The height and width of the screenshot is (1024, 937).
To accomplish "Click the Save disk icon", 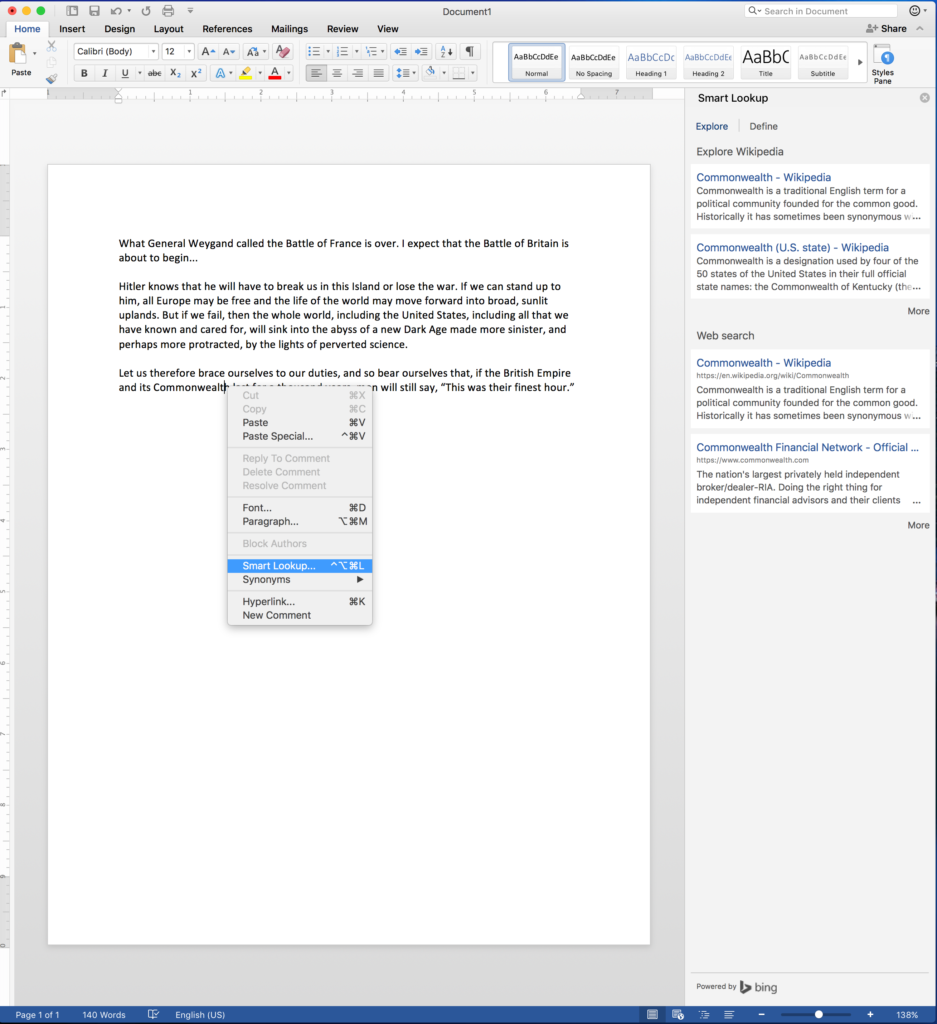I will (94, 10).
